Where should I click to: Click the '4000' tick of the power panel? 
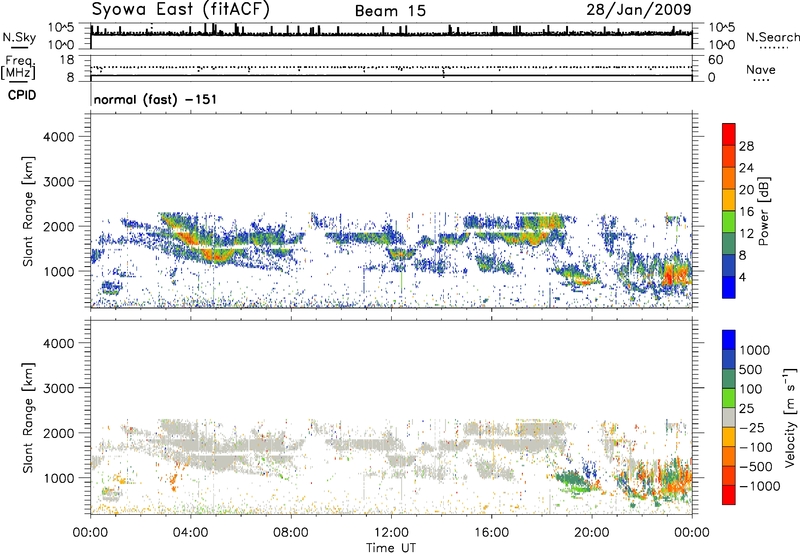point(59,137)
